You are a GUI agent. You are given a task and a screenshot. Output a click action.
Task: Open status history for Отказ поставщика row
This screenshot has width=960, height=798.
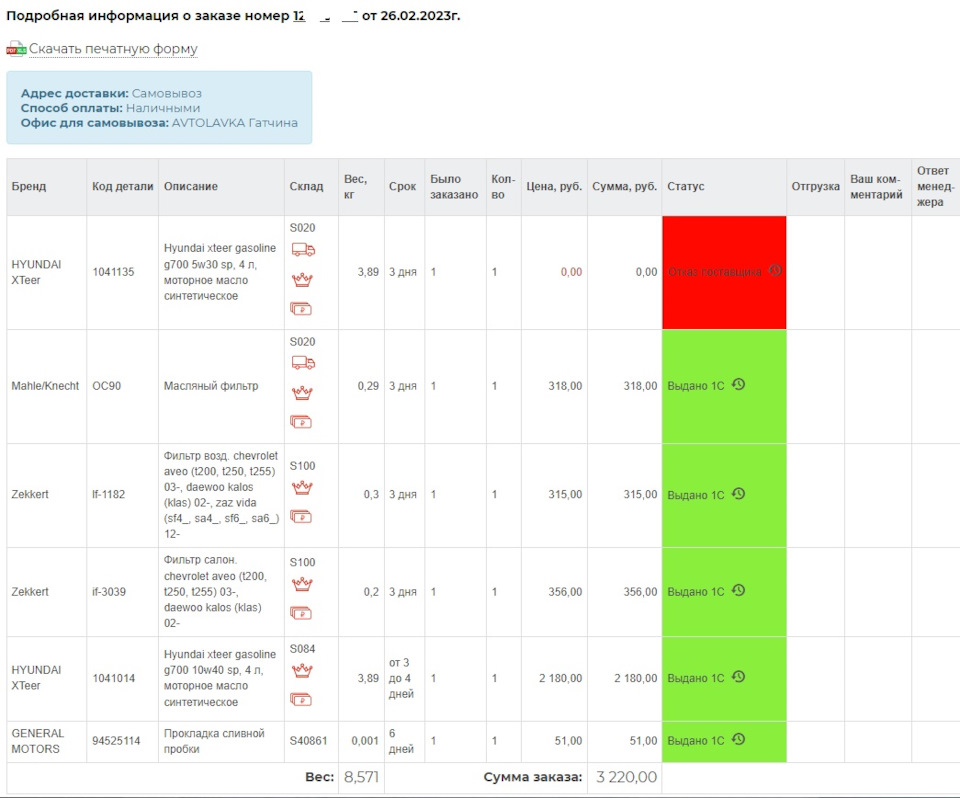point(776,270)
